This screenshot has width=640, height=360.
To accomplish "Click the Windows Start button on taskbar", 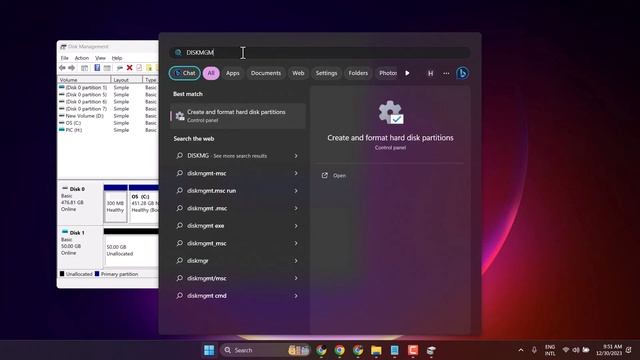I will (209, 350).
